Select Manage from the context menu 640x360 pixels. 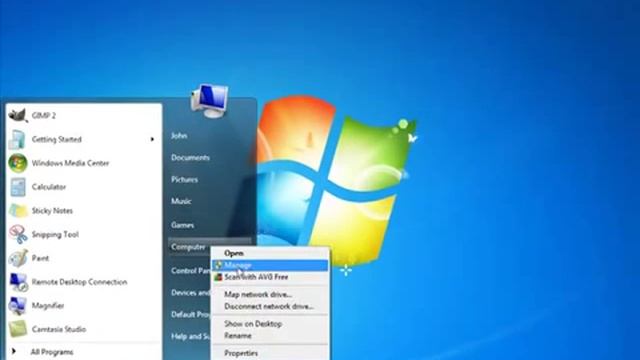click(x=270, y=265)
